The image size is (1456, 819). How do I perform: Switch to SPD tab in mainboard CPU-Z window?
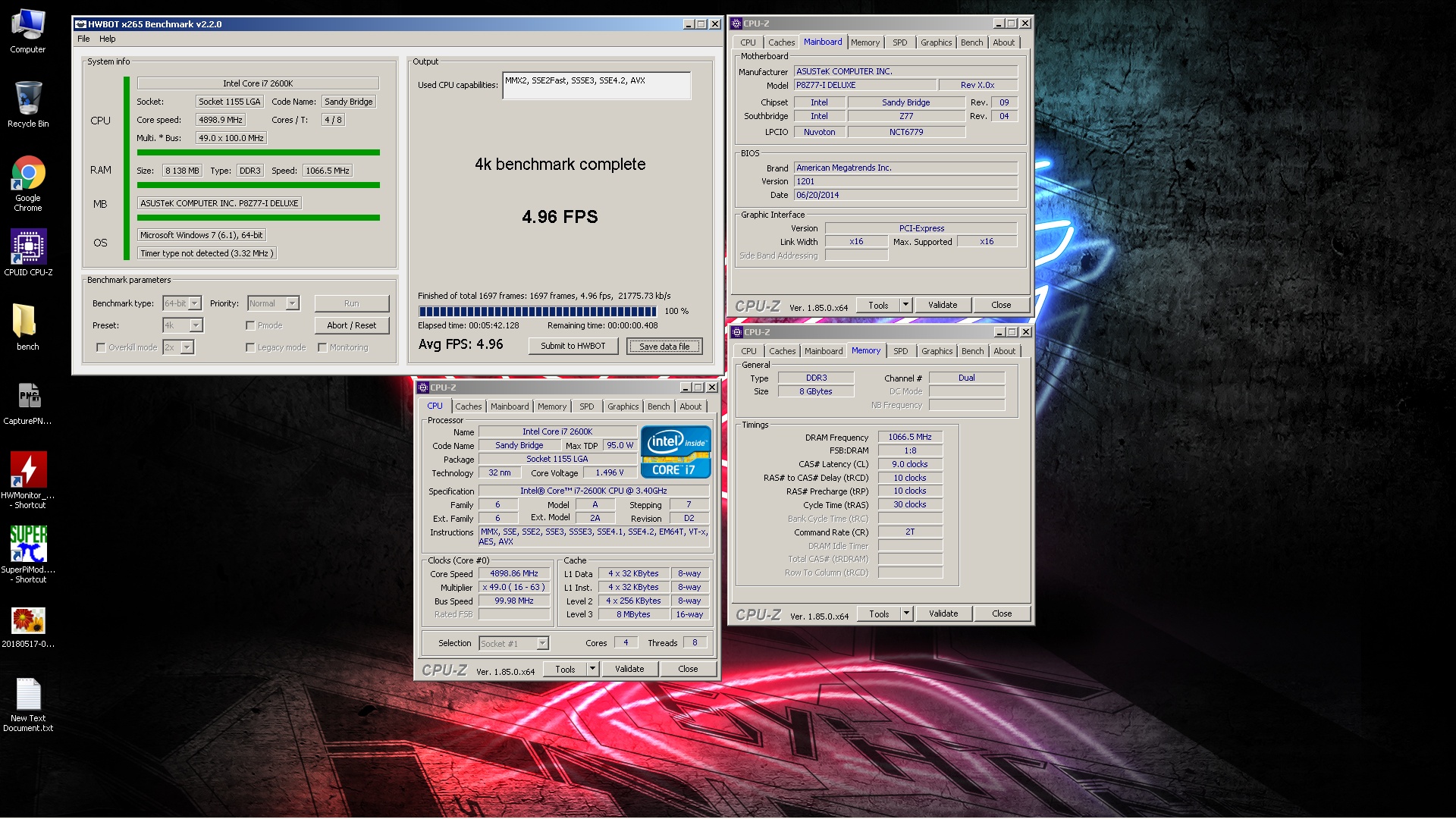899,42
